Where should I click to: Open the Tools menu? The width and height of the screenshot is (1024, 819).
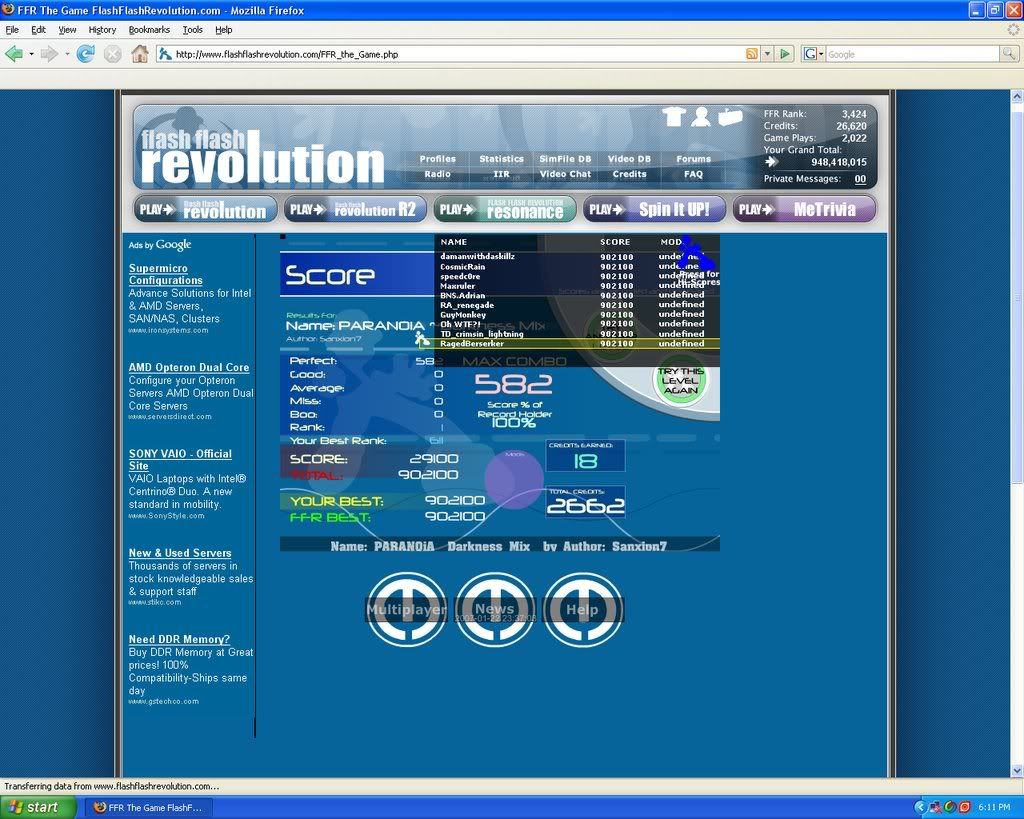pos(192,30)
